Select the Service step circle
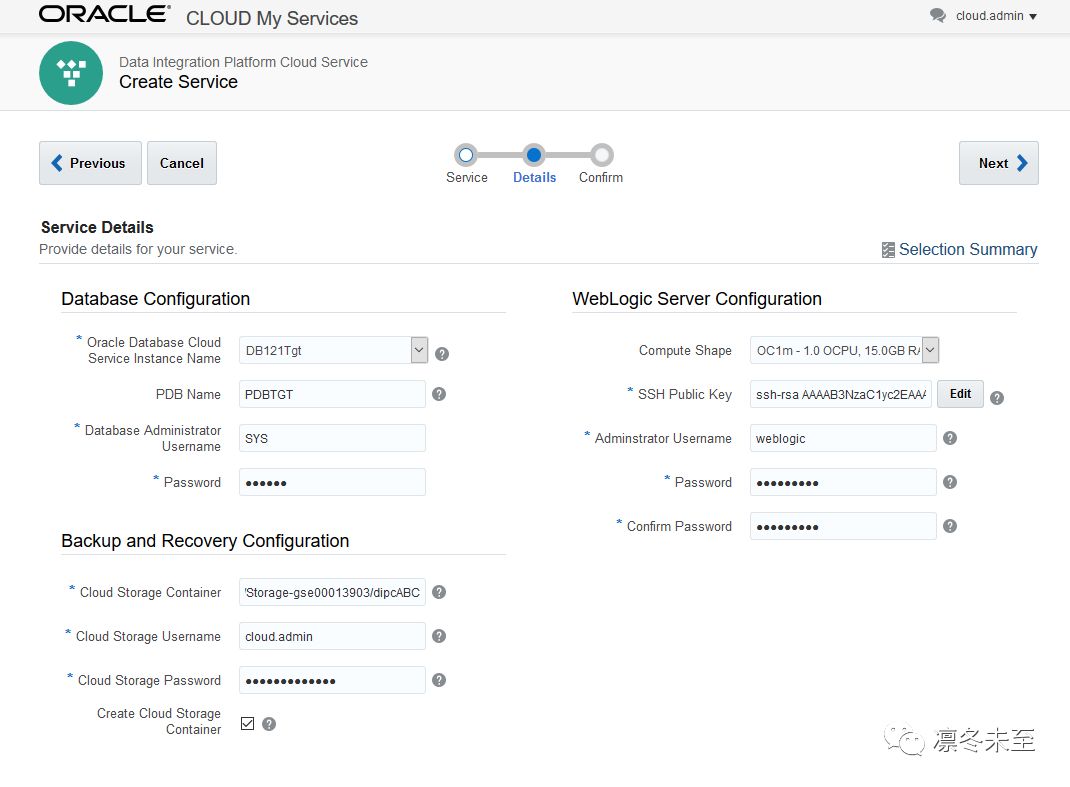 click(x=465, y=155)
